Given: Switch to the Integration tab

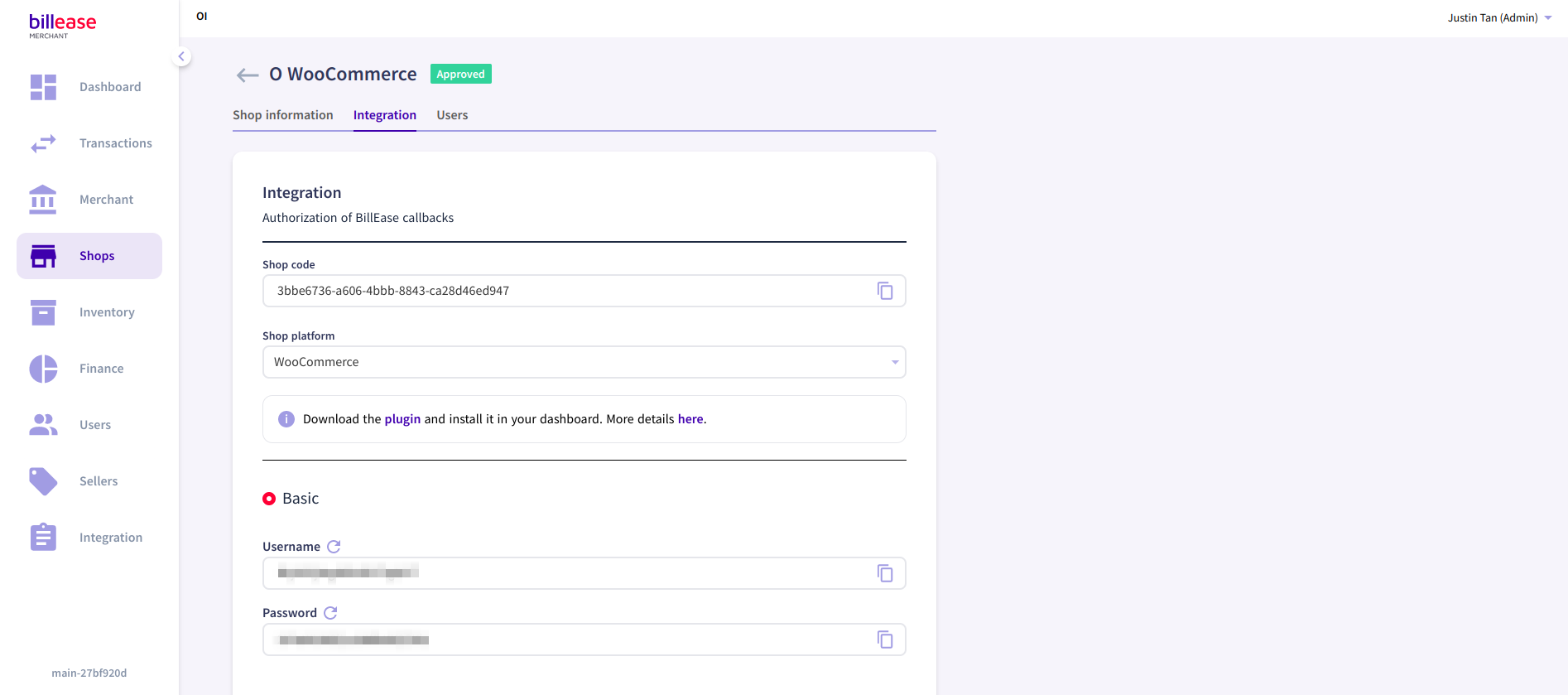Looking at the screenshot, I should pyautogui.click(x=385, y=115).
